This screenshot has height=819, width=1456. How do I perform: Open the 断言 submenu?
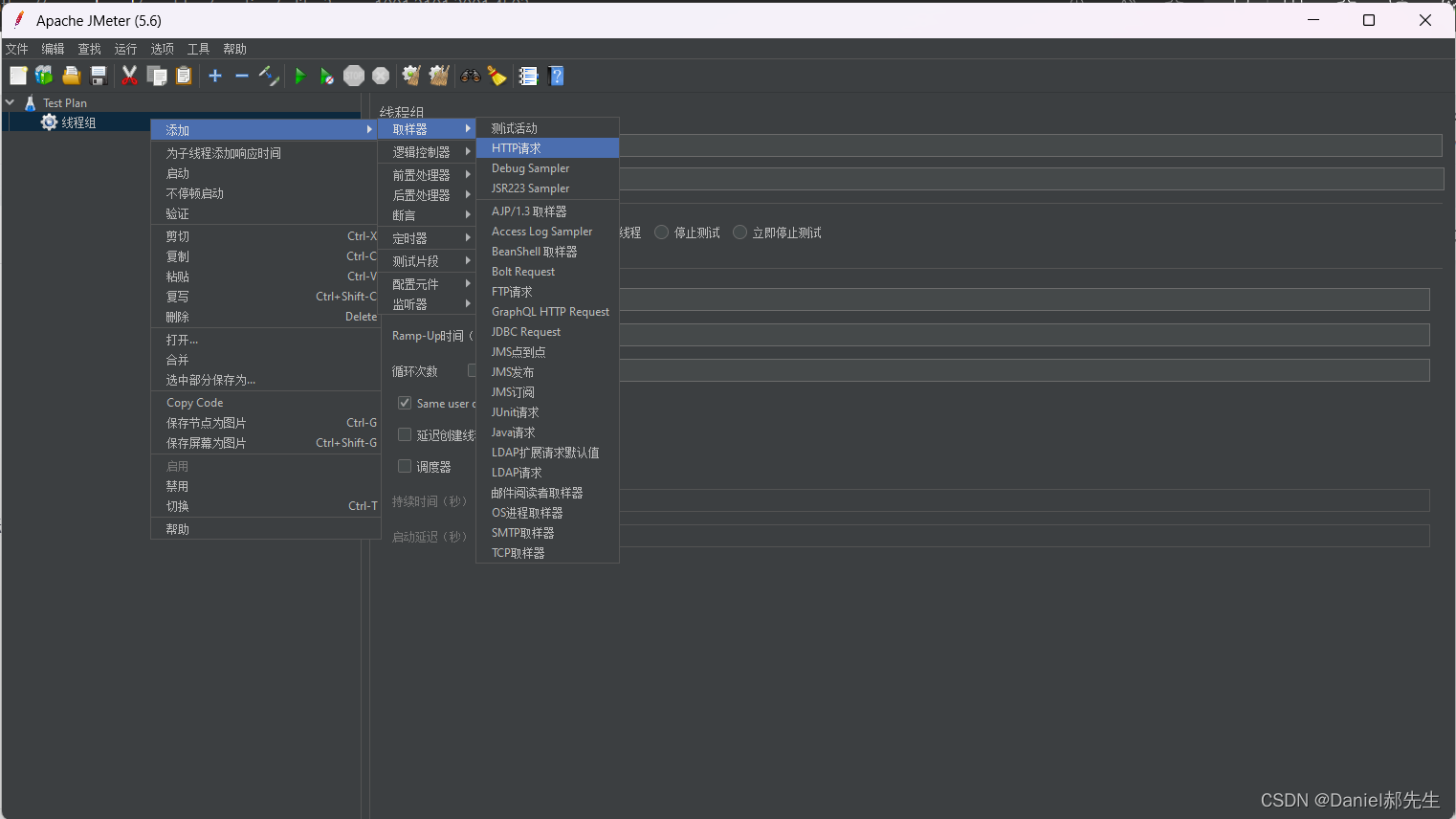[428, 215]
